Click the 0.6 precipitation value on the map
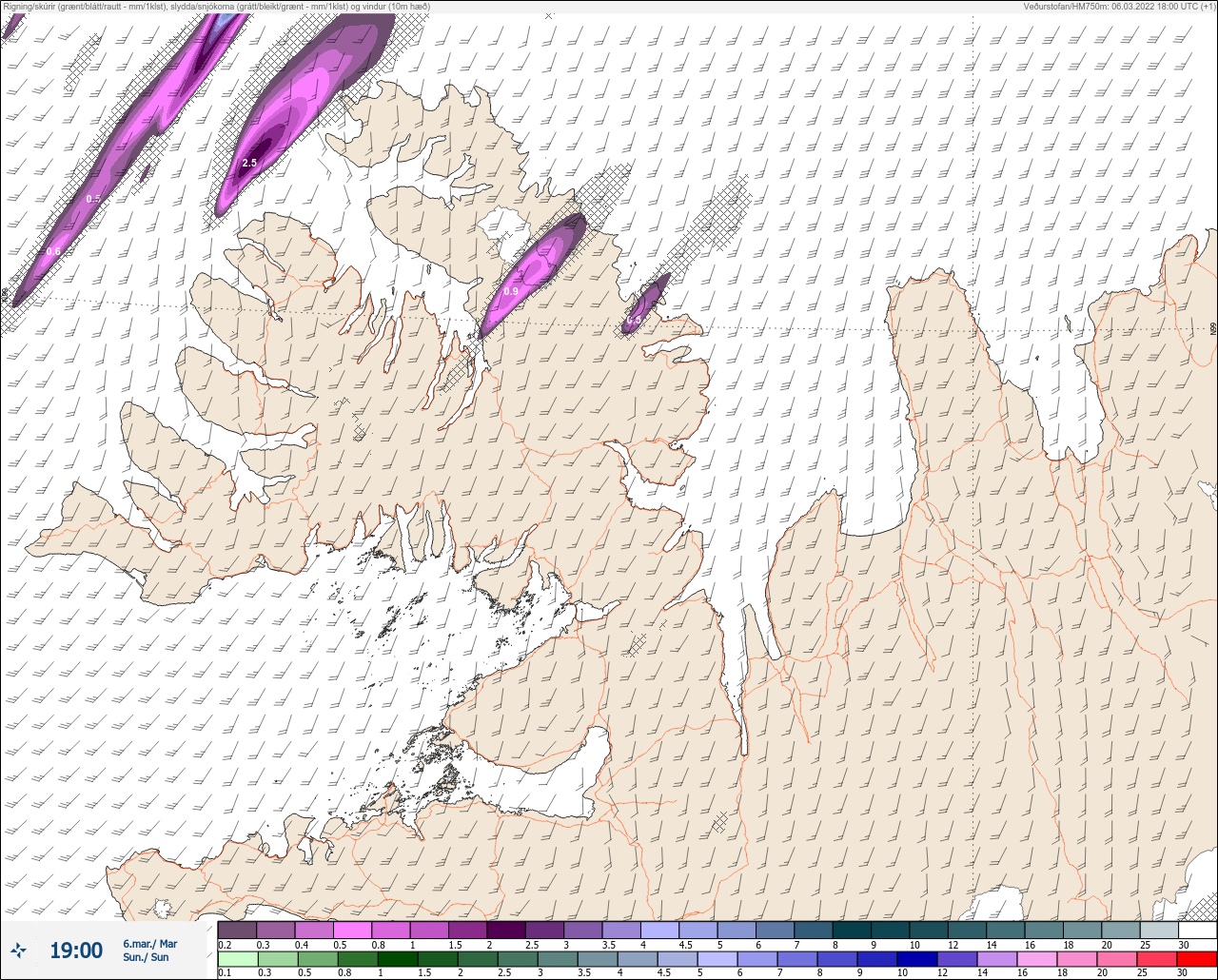This screenshot has height=980, width=1218. (53, 251)
